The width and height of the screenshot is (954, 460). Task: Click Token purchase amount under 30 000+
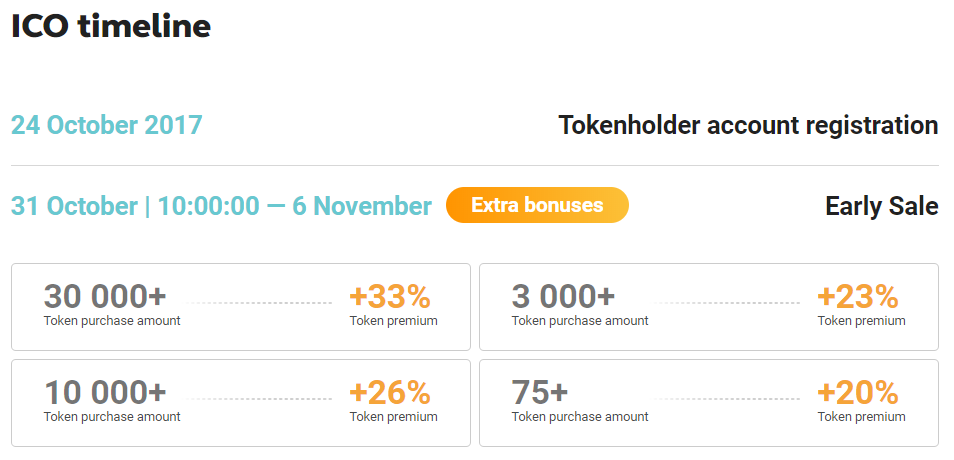tap(112, 321)
